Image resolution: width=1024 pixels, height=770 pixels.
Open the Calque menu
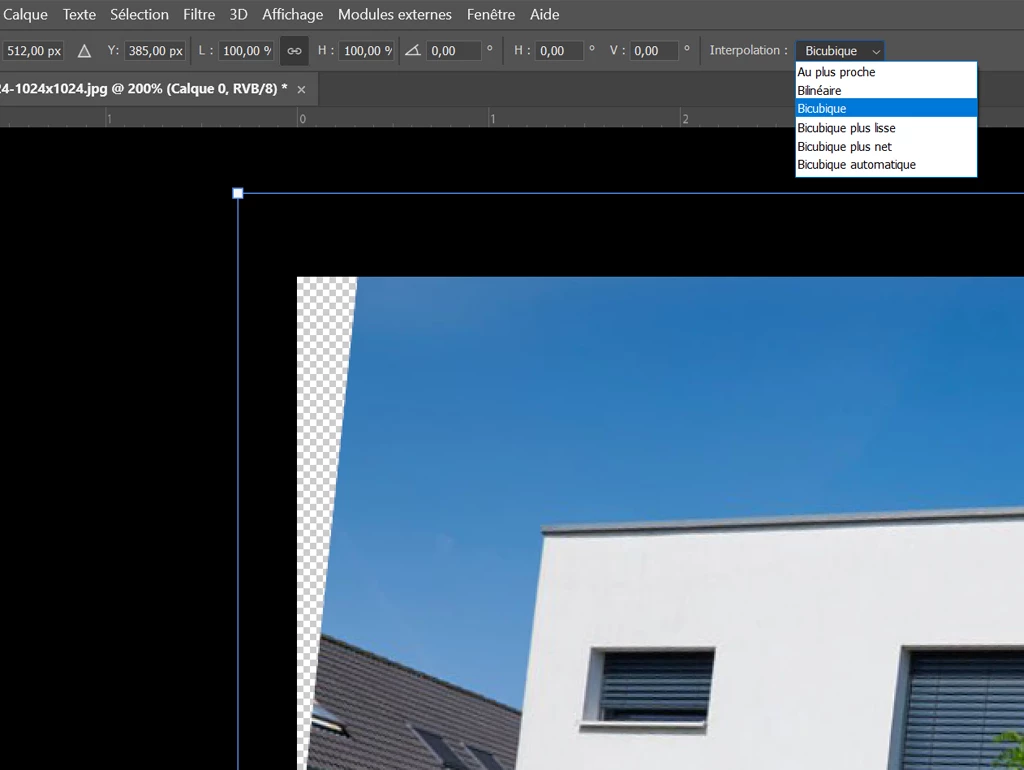pyautogui.click(x=25, y=14)
